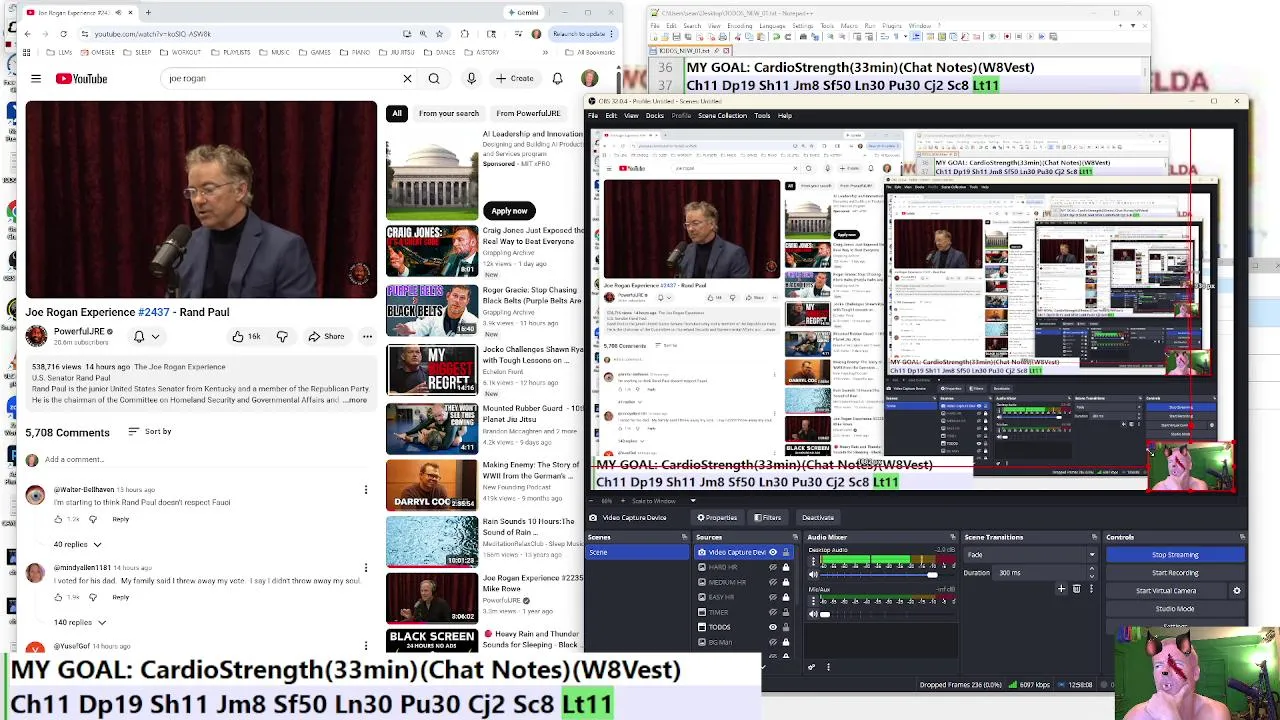
Task: Open Jocko Challenges Shawn Ryan video thumbnail
Action: (432, 369)
